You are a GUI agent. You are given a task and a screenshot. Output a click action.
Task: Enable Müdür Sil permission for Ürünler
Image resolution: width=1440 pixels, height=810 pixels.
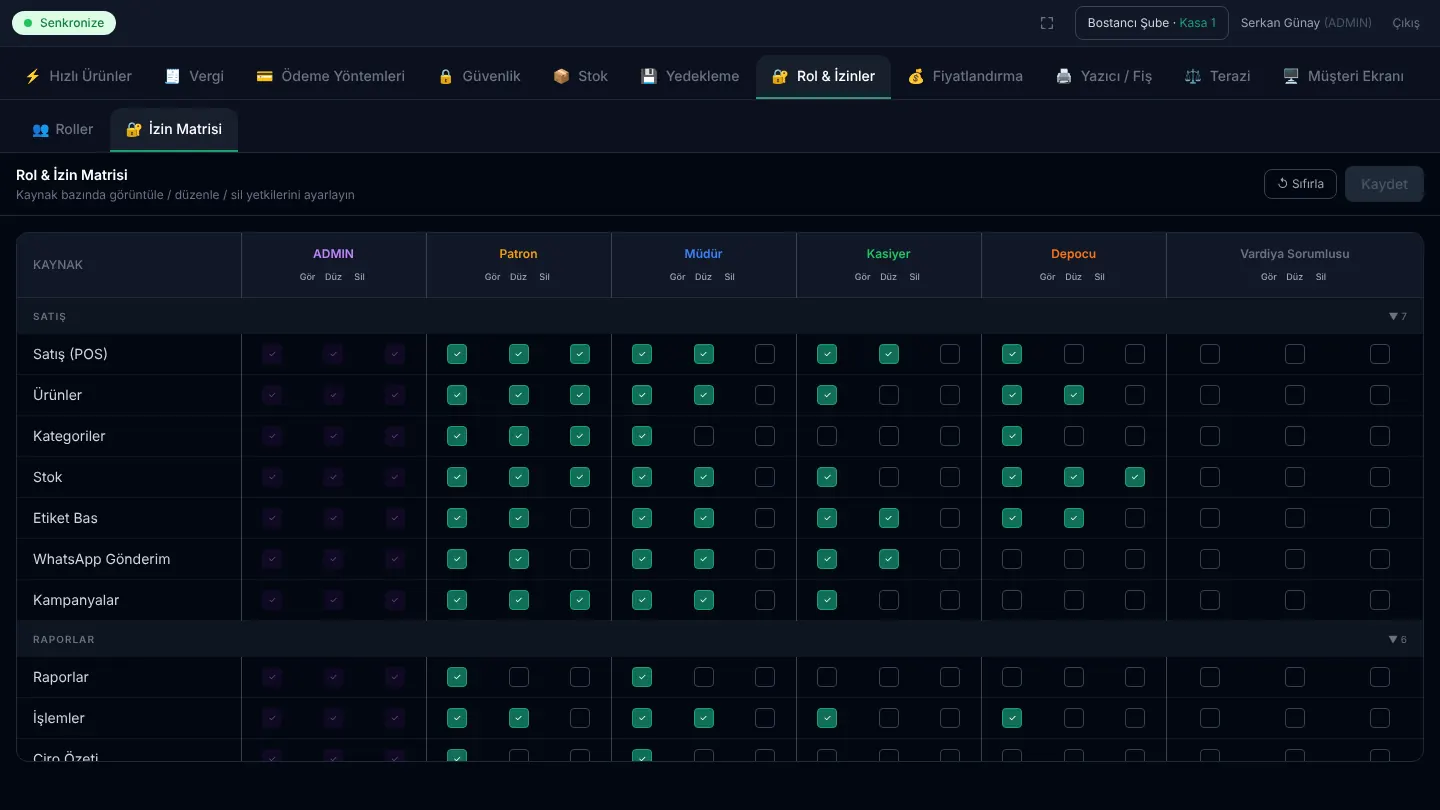(765, 395)
